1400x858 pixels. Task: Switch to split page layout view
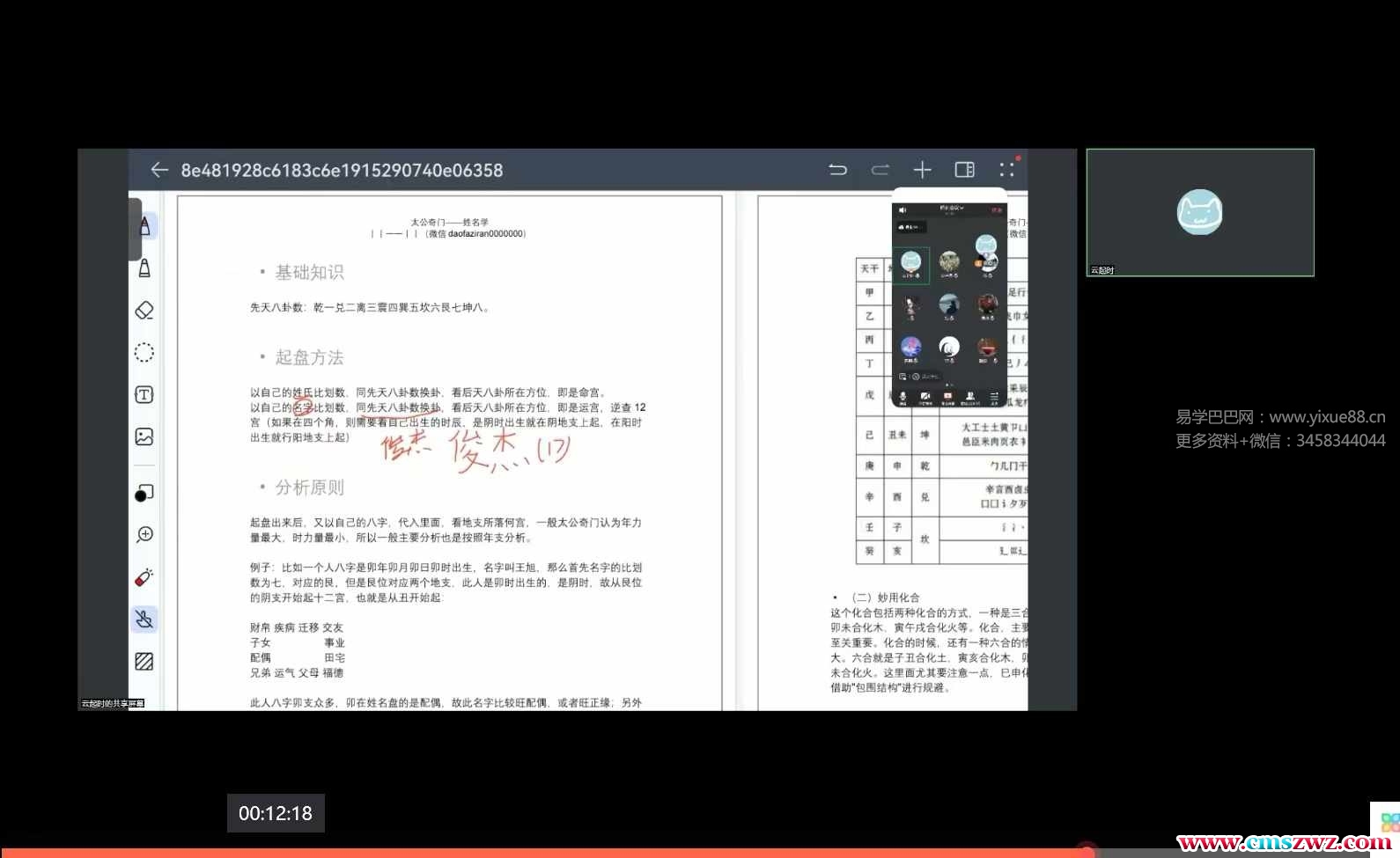pyautogui.click(x=964, y=170)
